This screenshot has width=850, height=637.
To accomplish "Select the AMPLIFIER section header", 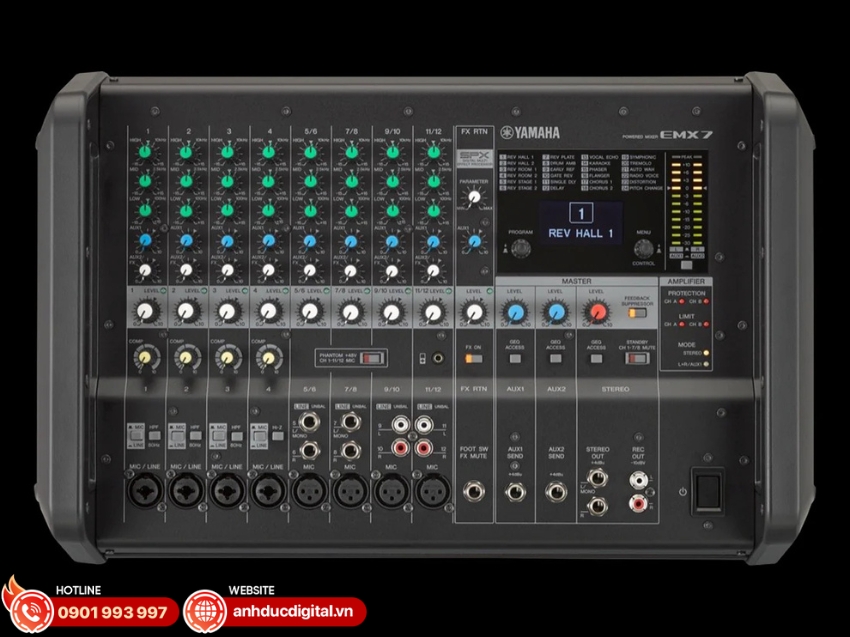I will (685, 283).
